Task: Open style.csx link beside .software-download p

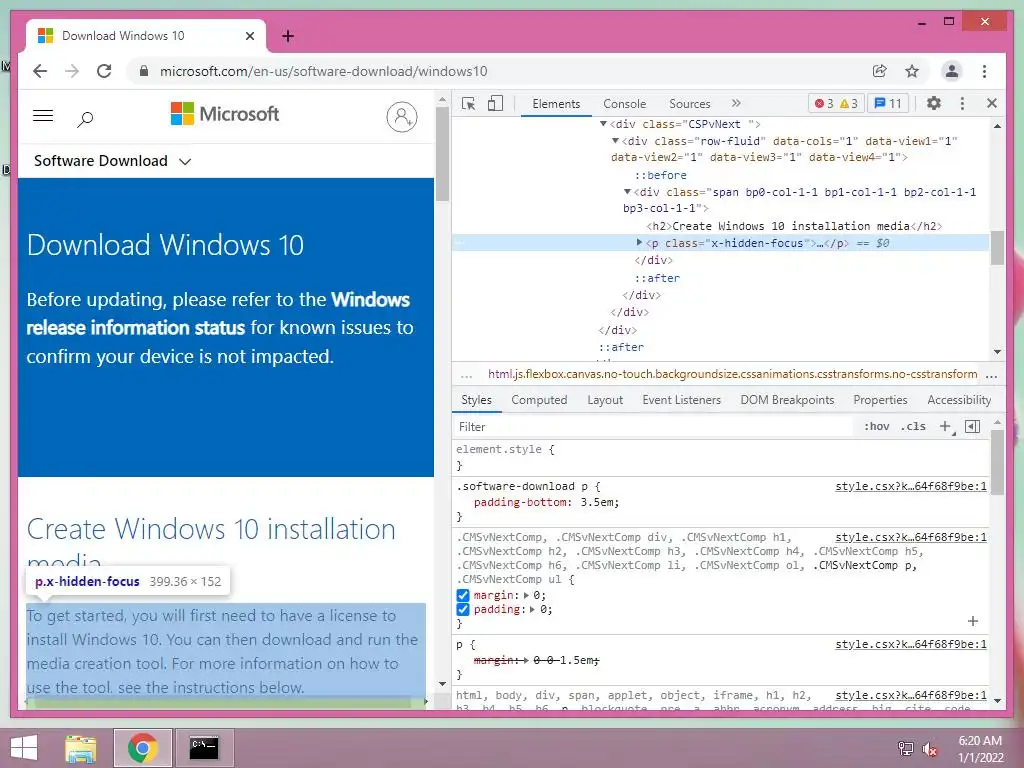Action: (910, 486)
